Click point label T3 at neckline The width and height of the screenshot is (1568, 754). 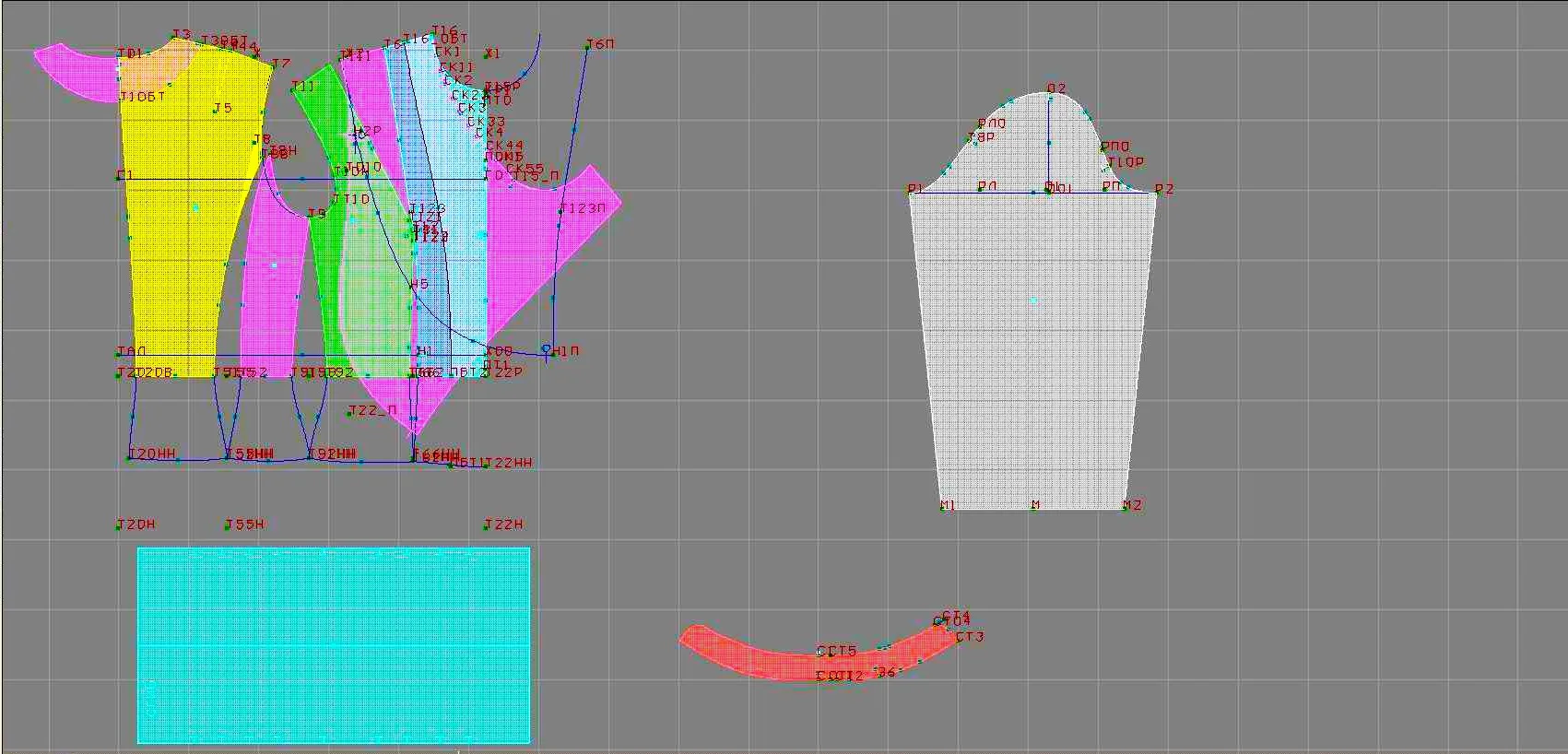(182, 34)
